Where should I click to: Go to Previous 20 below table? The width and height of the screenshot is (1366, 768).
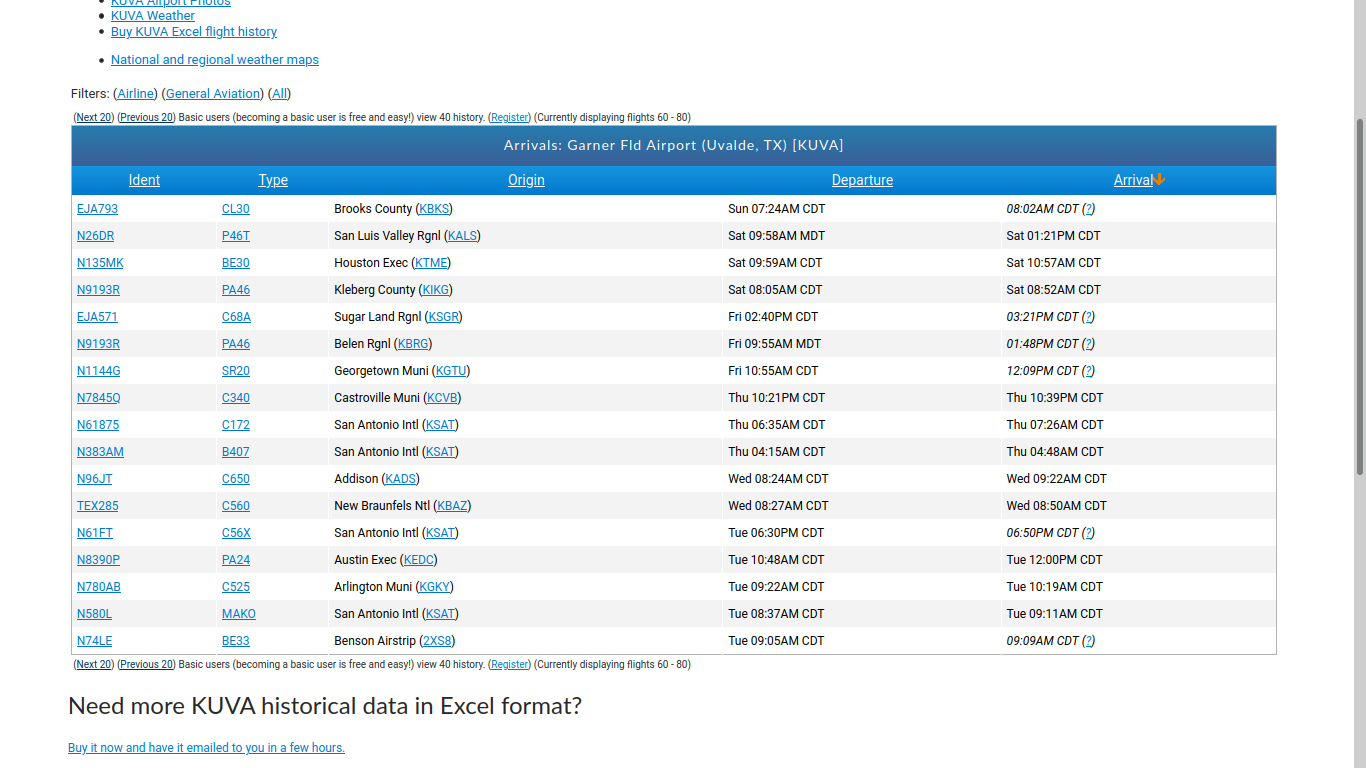[x=147, y=665]
